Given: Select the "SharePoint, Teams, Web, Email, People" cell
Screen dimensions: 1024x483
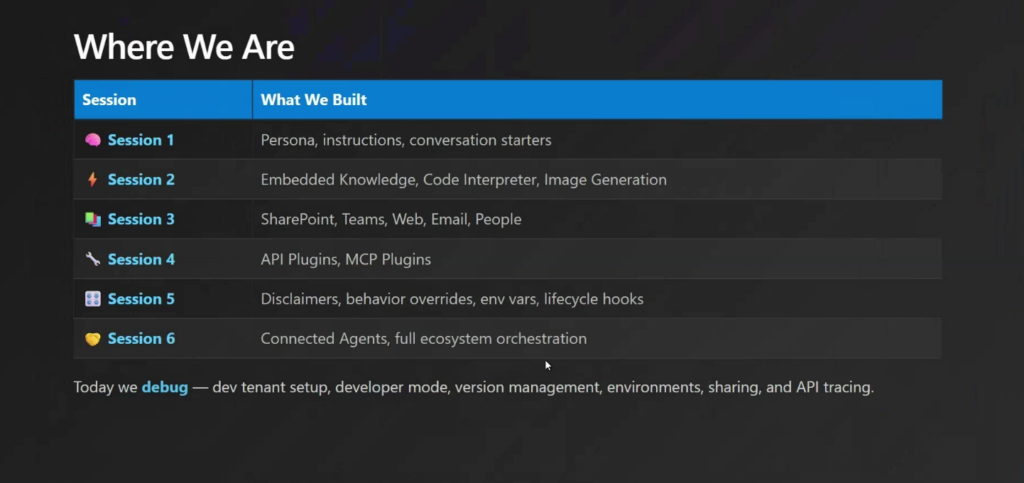Looking at the screenshot, I should 391,219.
